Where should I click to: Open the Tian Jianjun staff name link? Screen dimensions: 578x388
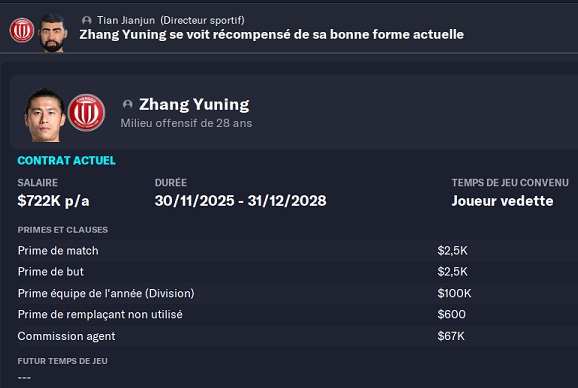[x=126, y=20]
